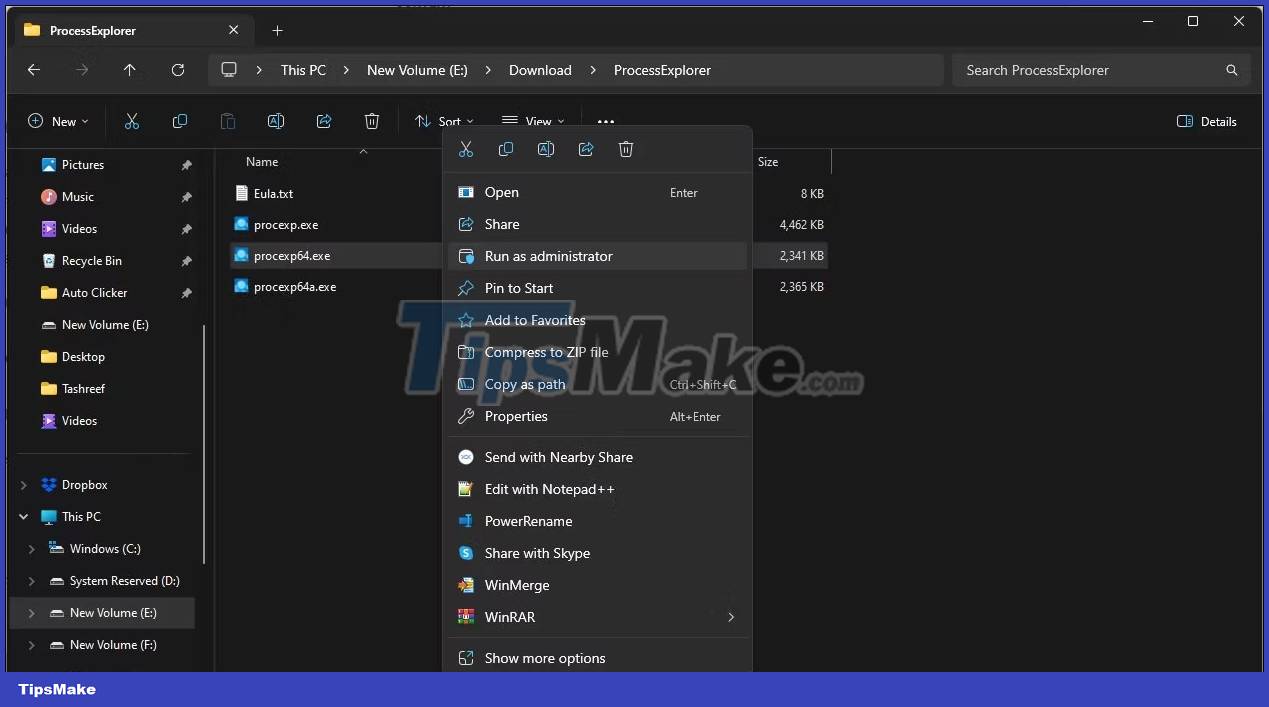Open the View dropdown
This screenshot has height=707, width=1269.
(534, 121)
